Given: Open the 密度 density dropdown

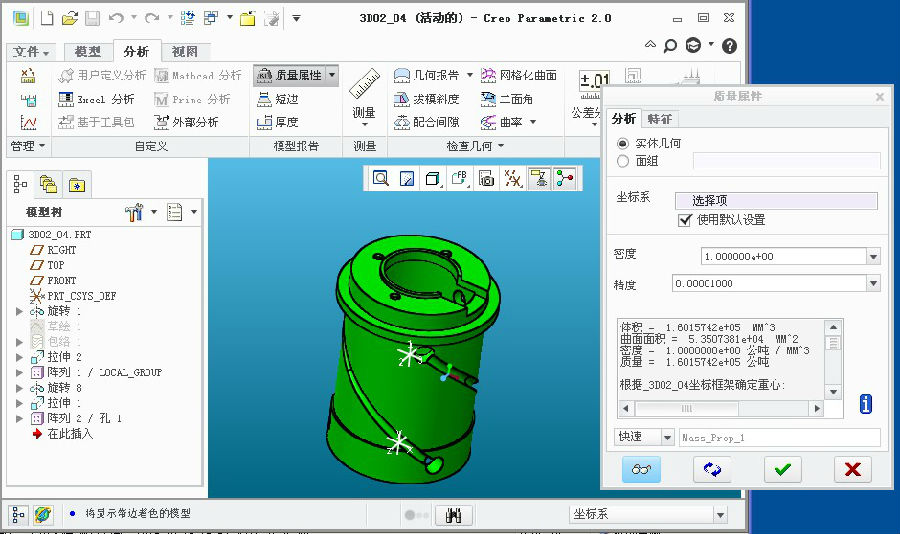Looking at the screenshot, I should 873,257.
